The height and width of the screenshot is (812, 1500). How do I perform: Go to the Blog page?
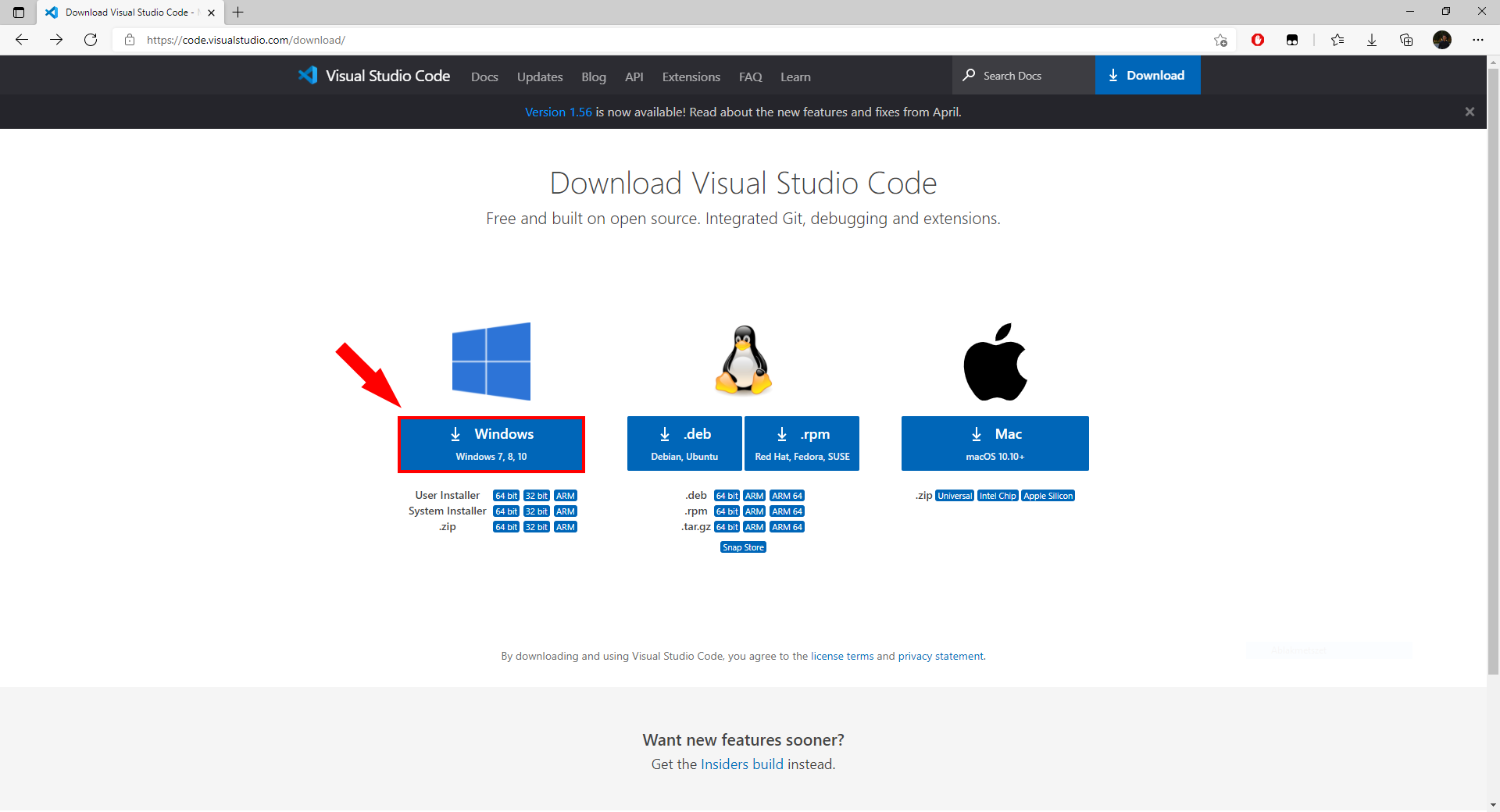(594, 77)
